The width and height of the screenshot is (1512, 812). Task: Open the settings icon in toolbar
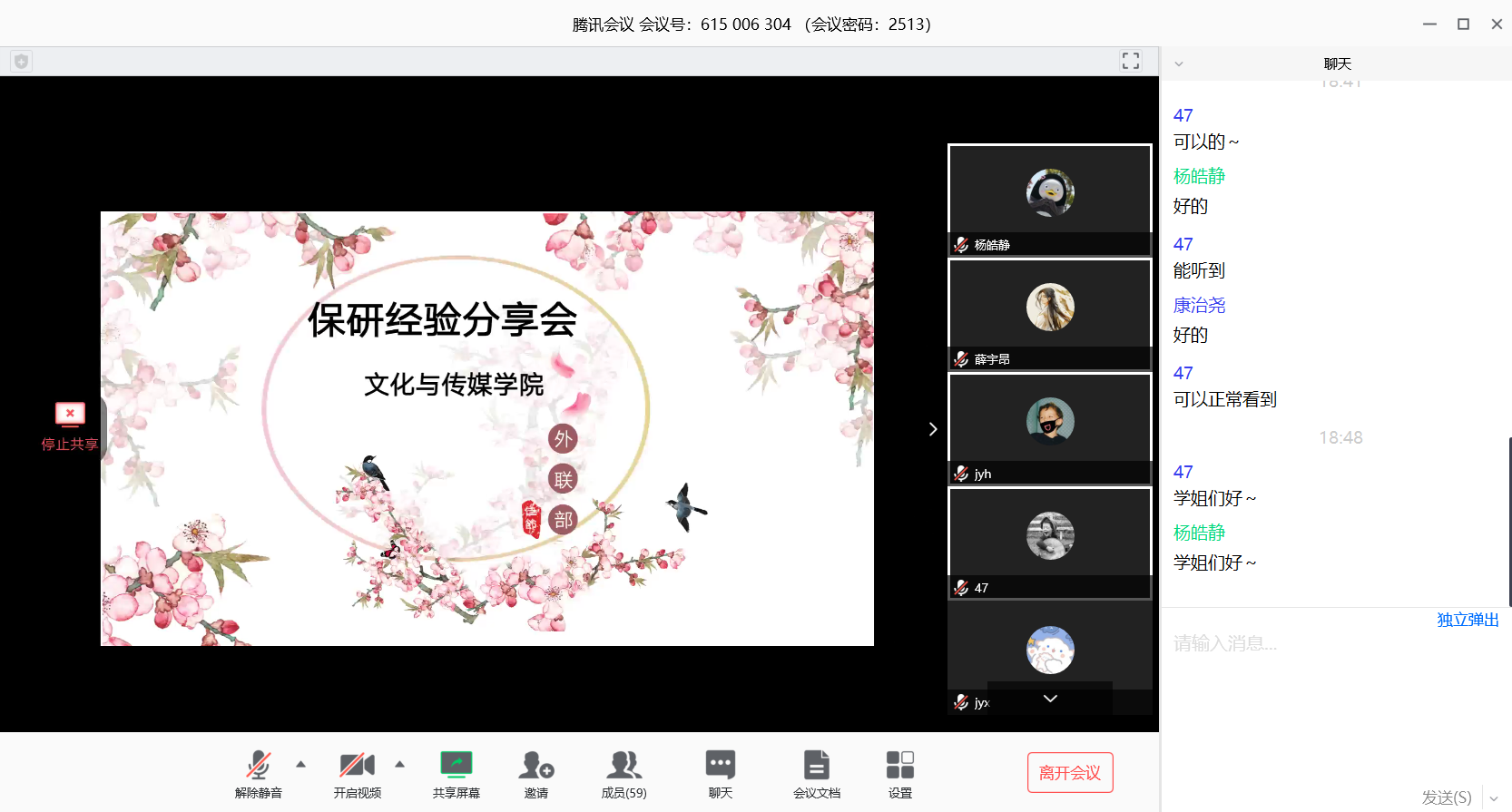899,766
